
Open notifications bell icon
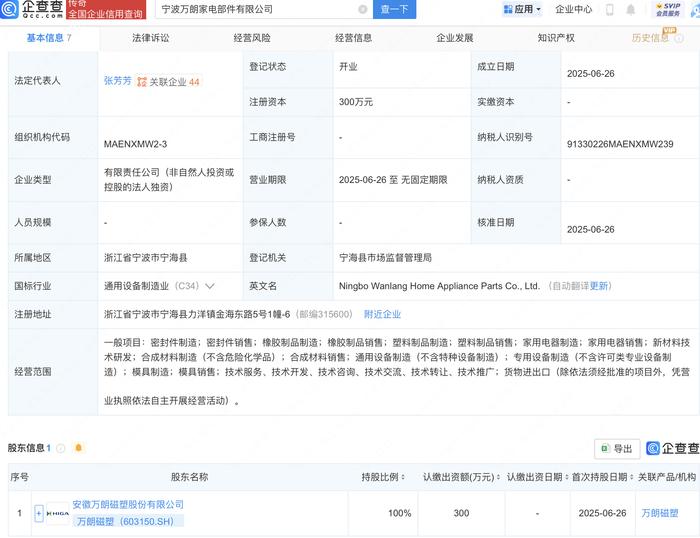click(x=630, y=9)
